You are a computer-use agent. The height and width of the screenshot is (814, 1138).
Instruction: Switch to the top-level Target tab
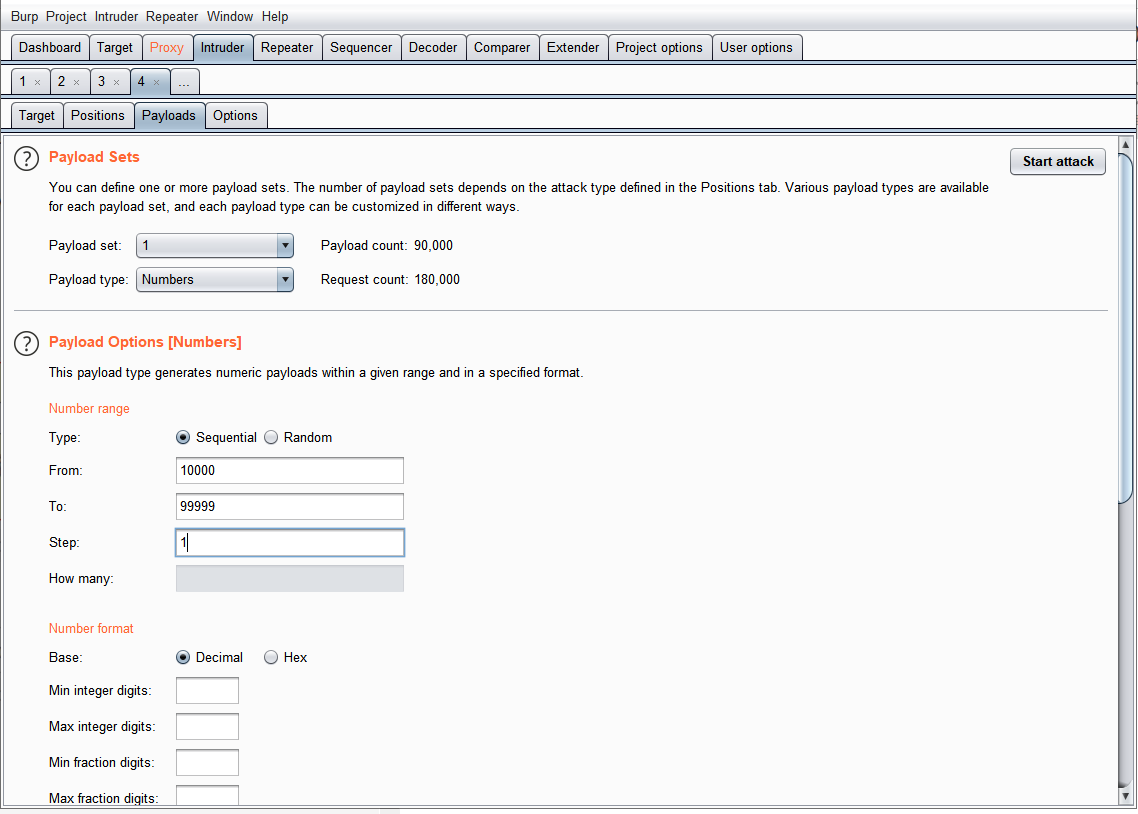point(115,48)
